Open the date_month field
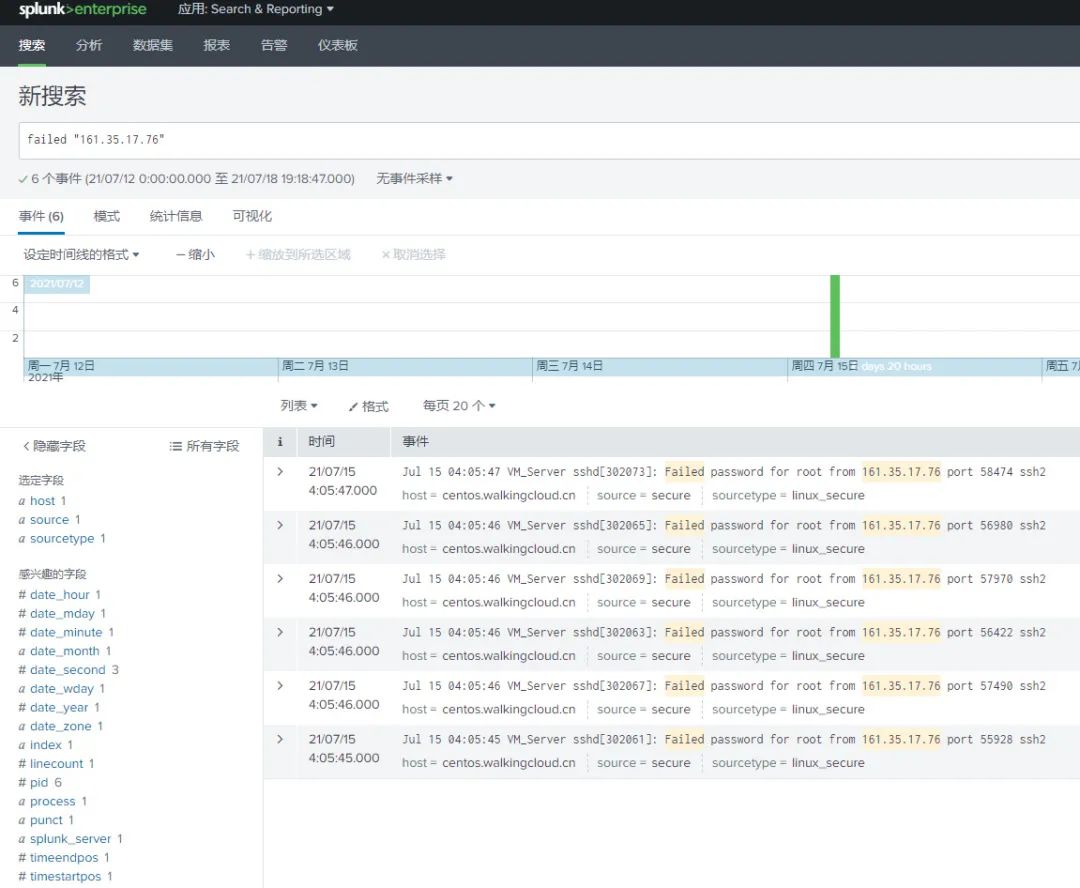Viewport: 1080px width, 888px height. tap(65, 651)
